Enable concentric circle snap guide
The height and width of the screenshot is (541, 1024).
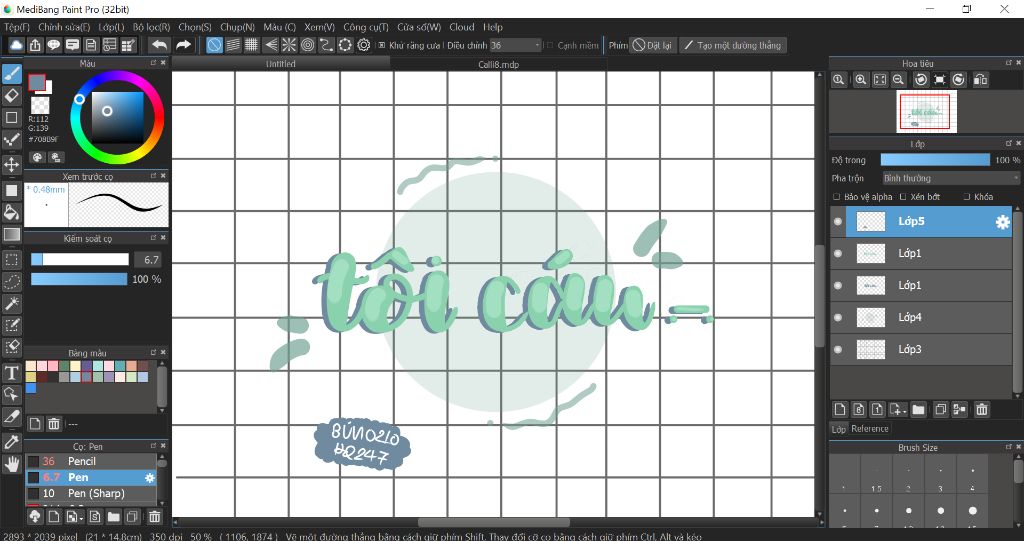(x=307, y=45)
